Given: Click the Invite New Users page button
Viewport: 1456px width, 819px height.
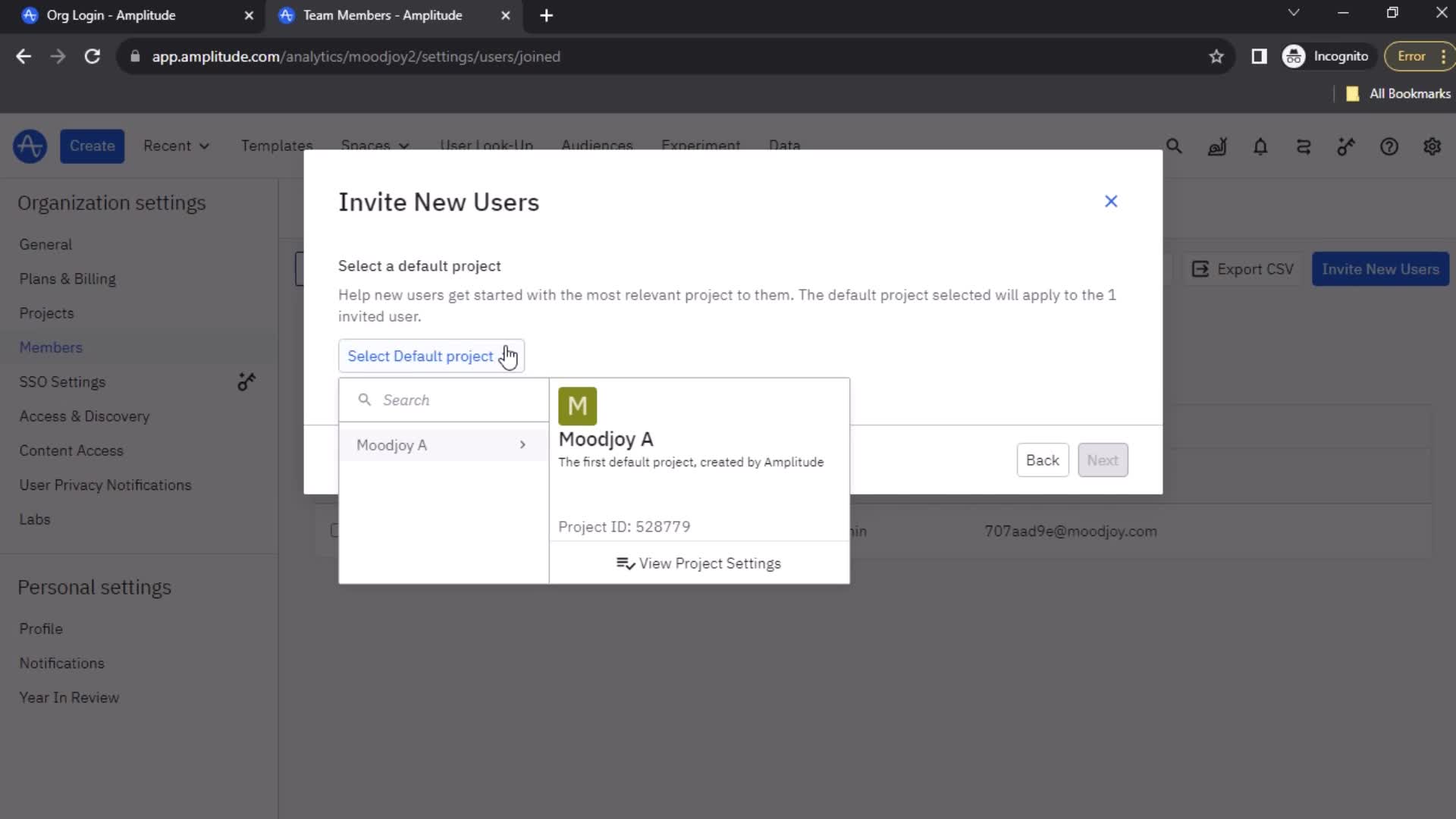Looking at the screenshot, I should point(1380,269).
